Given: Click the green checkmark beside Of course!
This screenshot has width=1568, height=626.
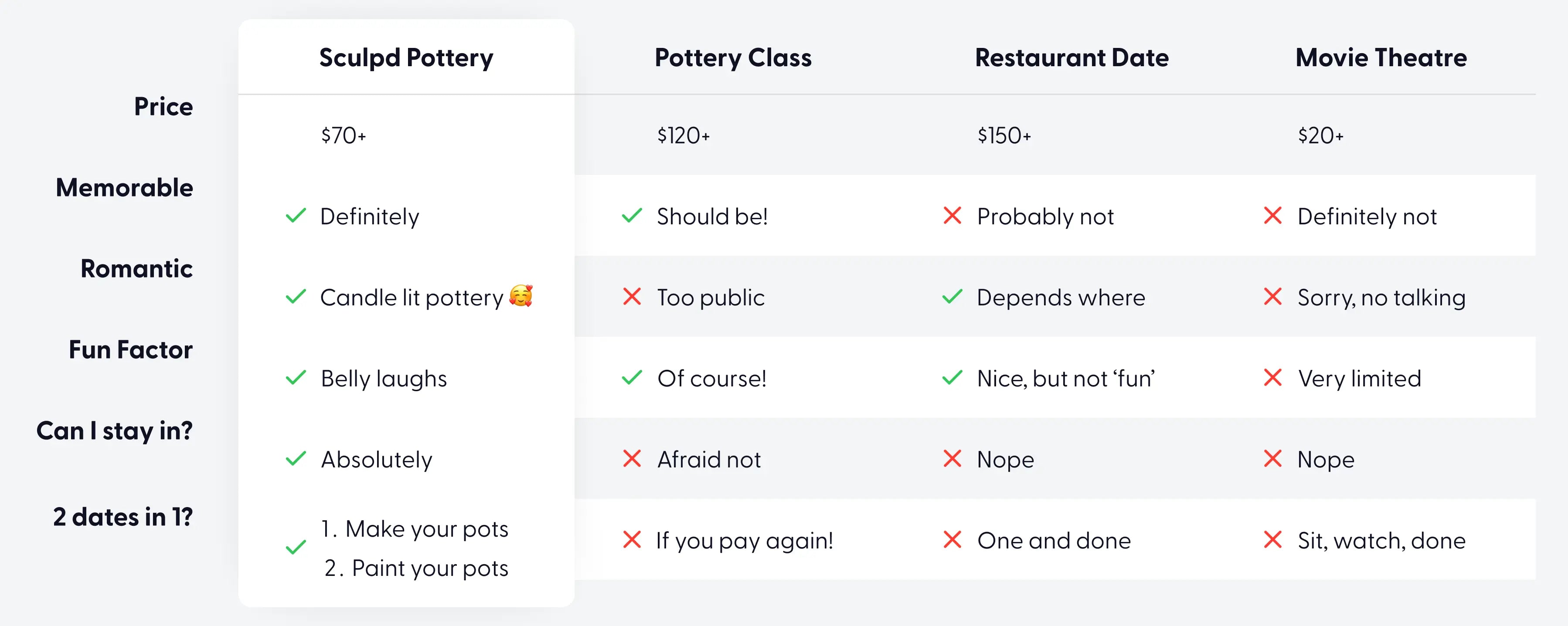Looking at the screenshot, I should [632, 378].
